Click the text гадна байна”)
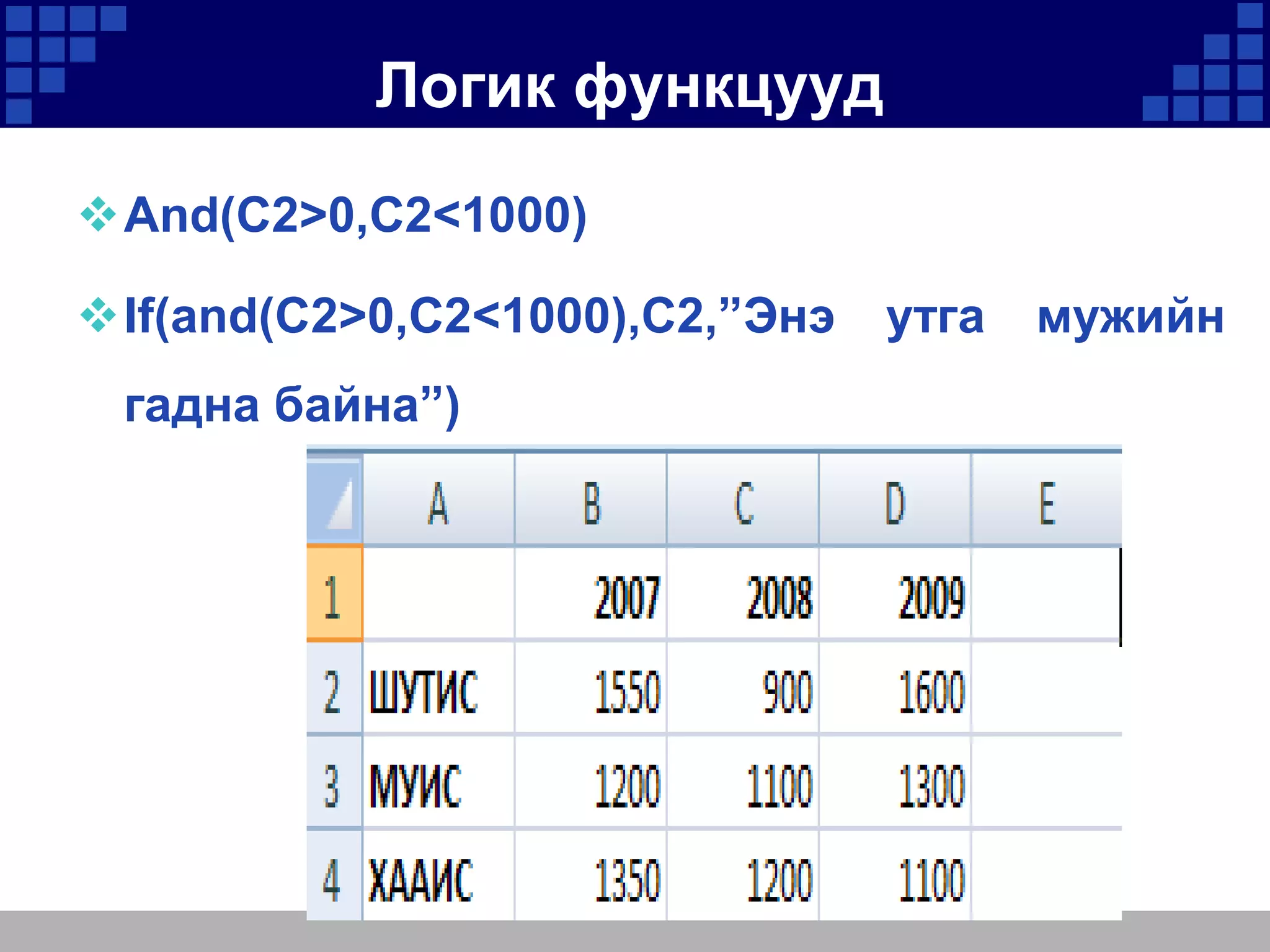 tap(292, 407)
